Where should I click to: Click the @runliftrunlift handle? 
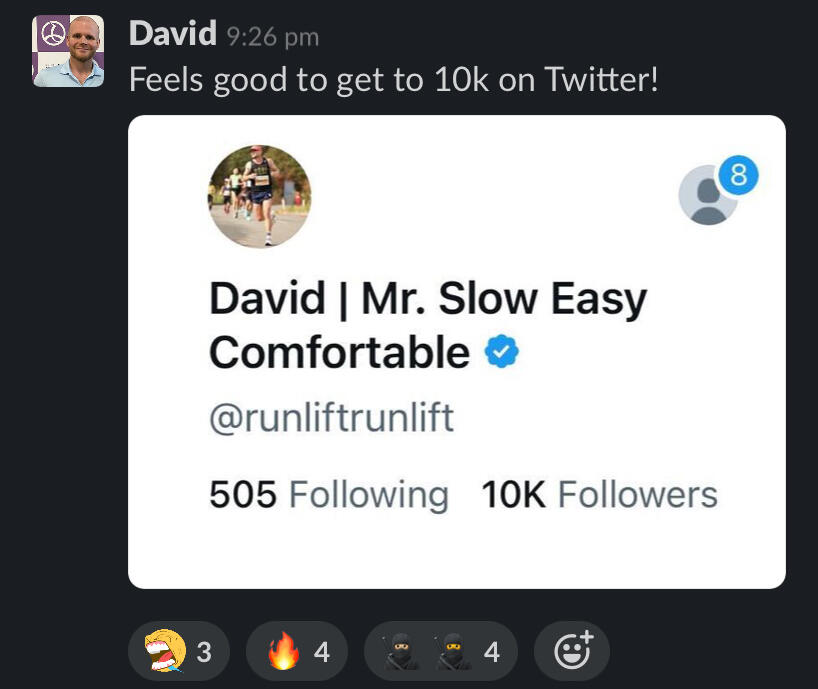[331, 417]
